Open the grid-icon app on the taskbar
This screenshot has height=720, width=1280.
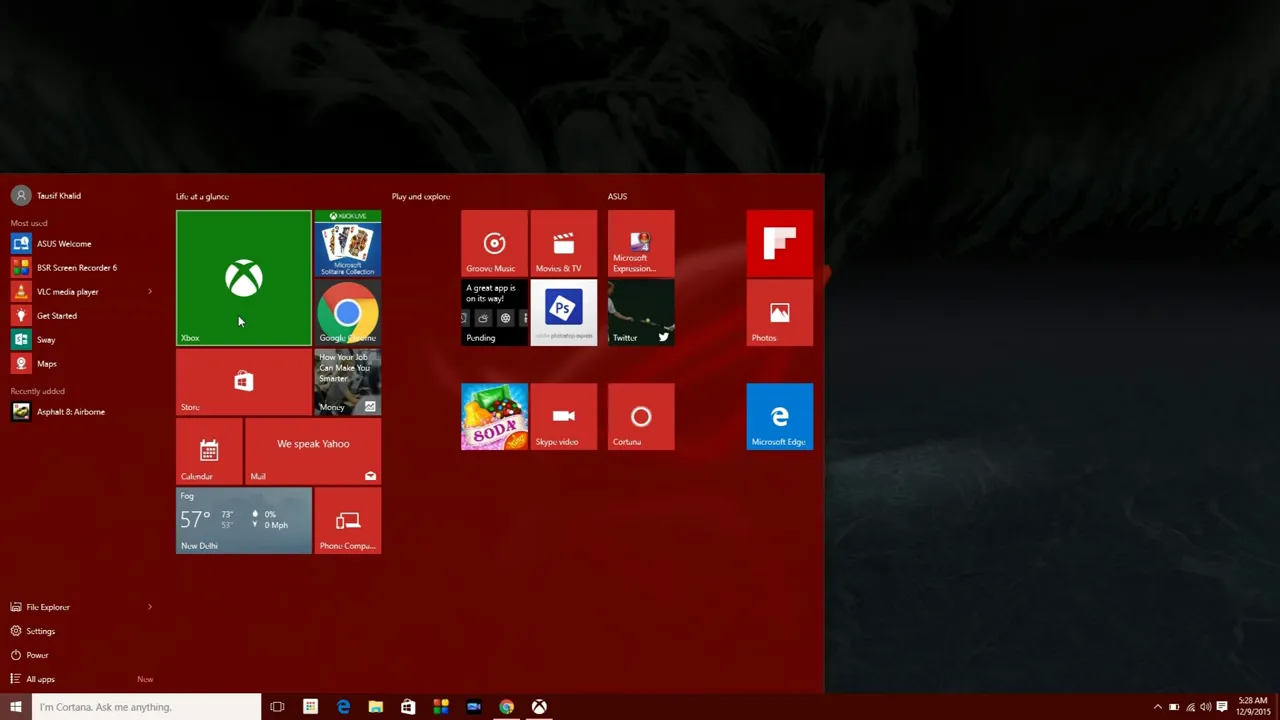click(x=310, y=707)
